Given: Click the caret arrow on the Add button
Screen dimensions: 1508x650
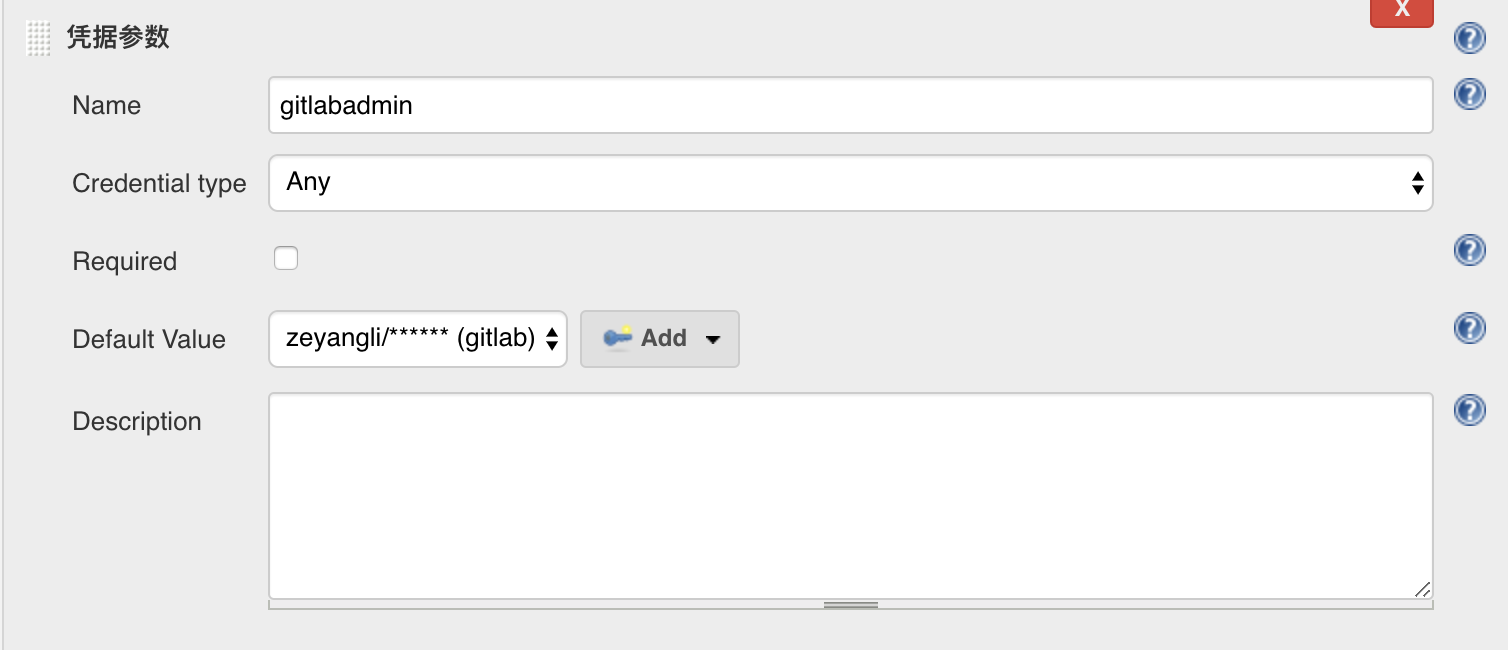Looking at the screenshot, I should coord(713,339).
